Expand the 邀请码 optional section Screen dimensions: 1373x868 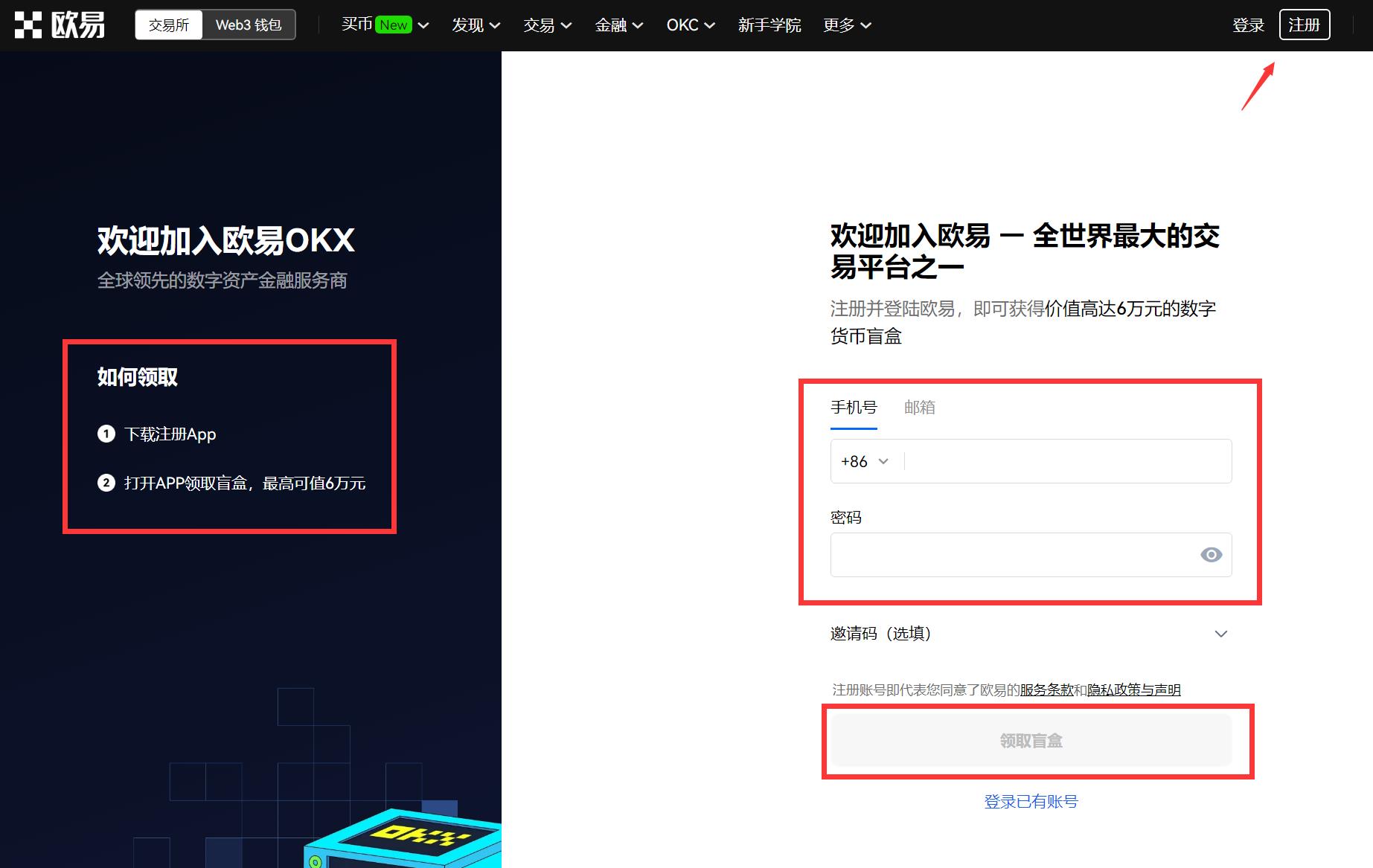(x=1031, y=634)
